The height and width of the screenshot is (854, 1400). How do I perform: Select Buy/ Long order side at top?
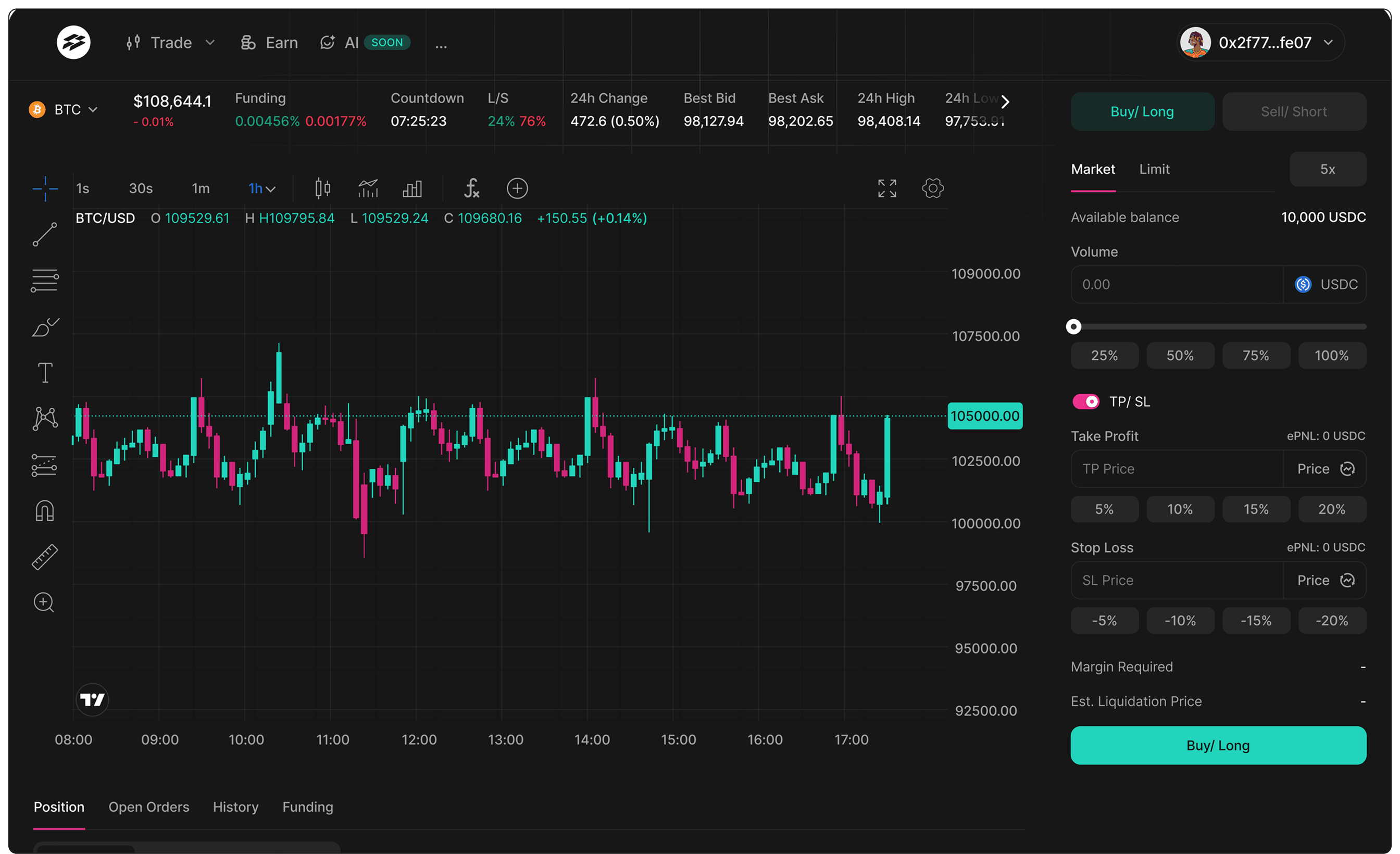point(1142,111)
